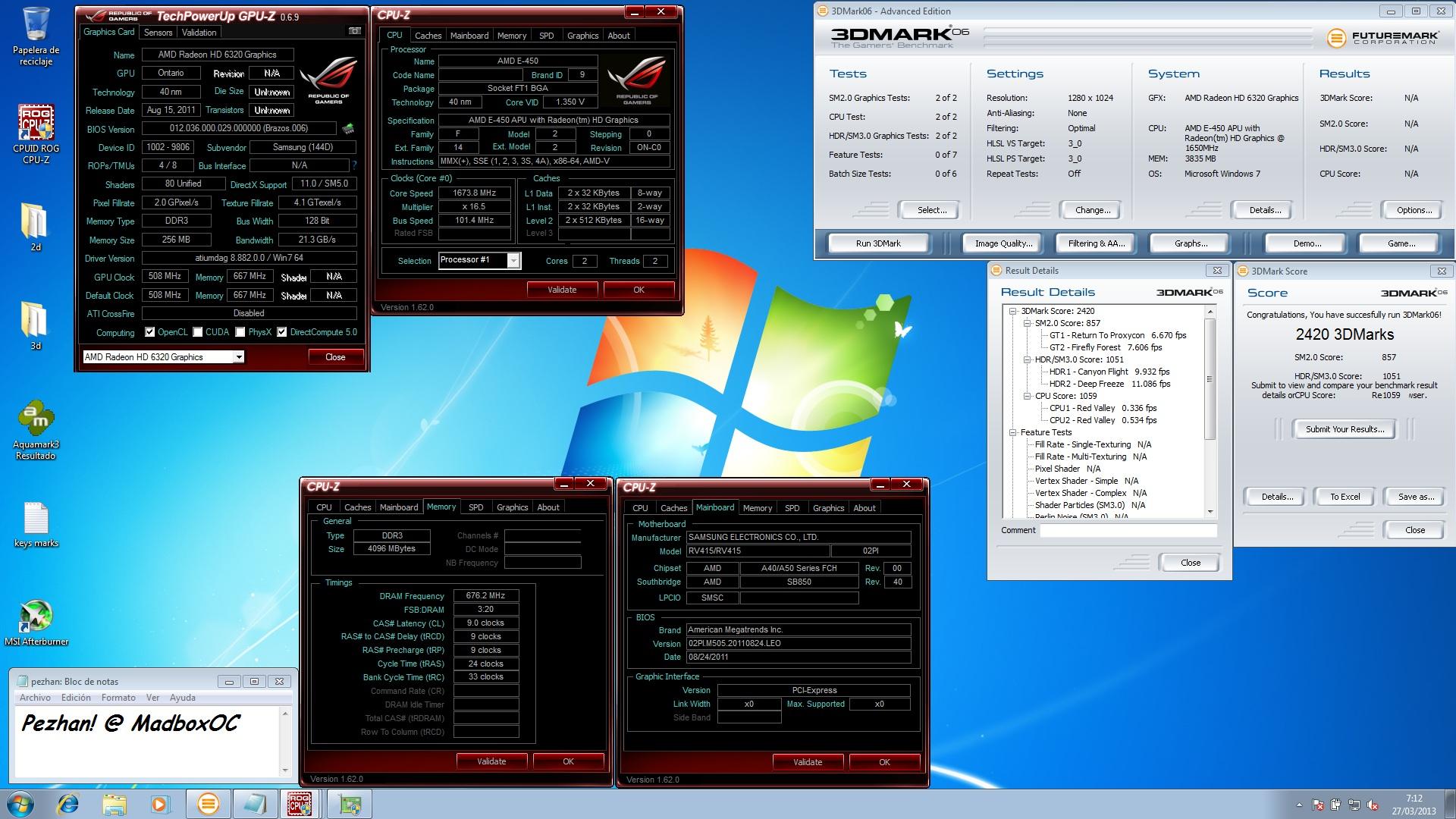The image size is (1456, 819).
Task: Open Caches tab in top CPU-Z window
Action: [428, 36]
